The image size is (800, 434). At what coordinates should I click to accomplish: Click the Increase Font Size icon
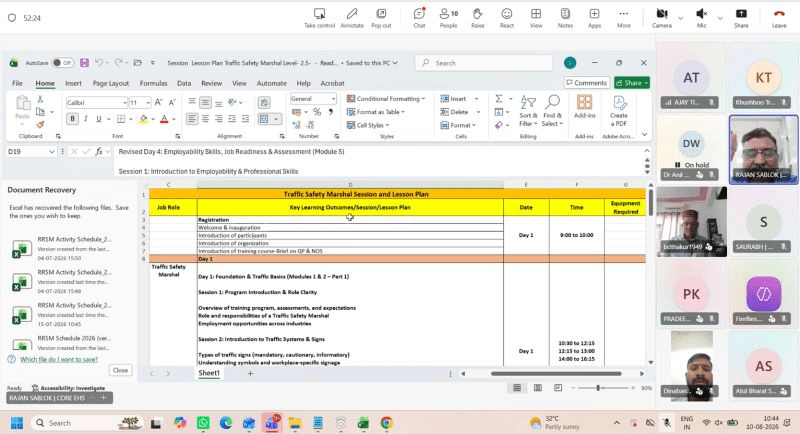pyautogui.click(x=159, y=103)
